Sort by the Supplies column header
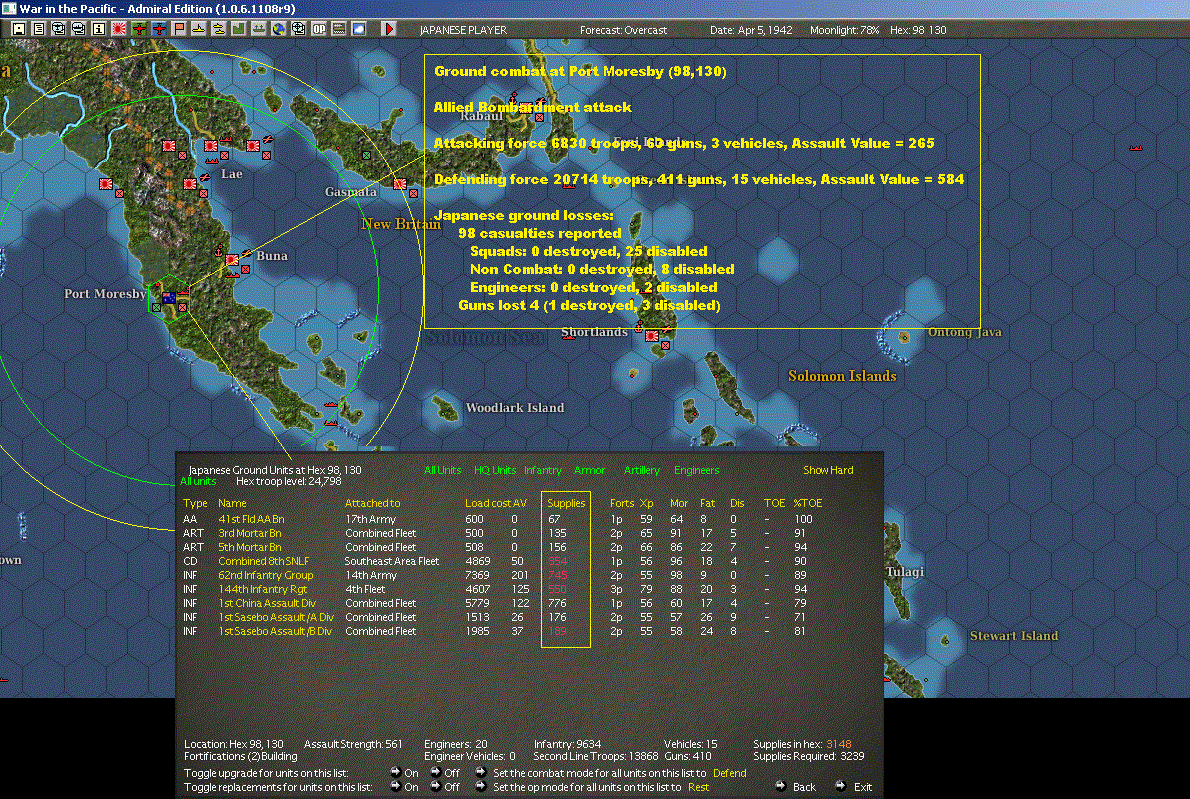The width and height of the screenshot is (1190, 799). click(566, 503)
